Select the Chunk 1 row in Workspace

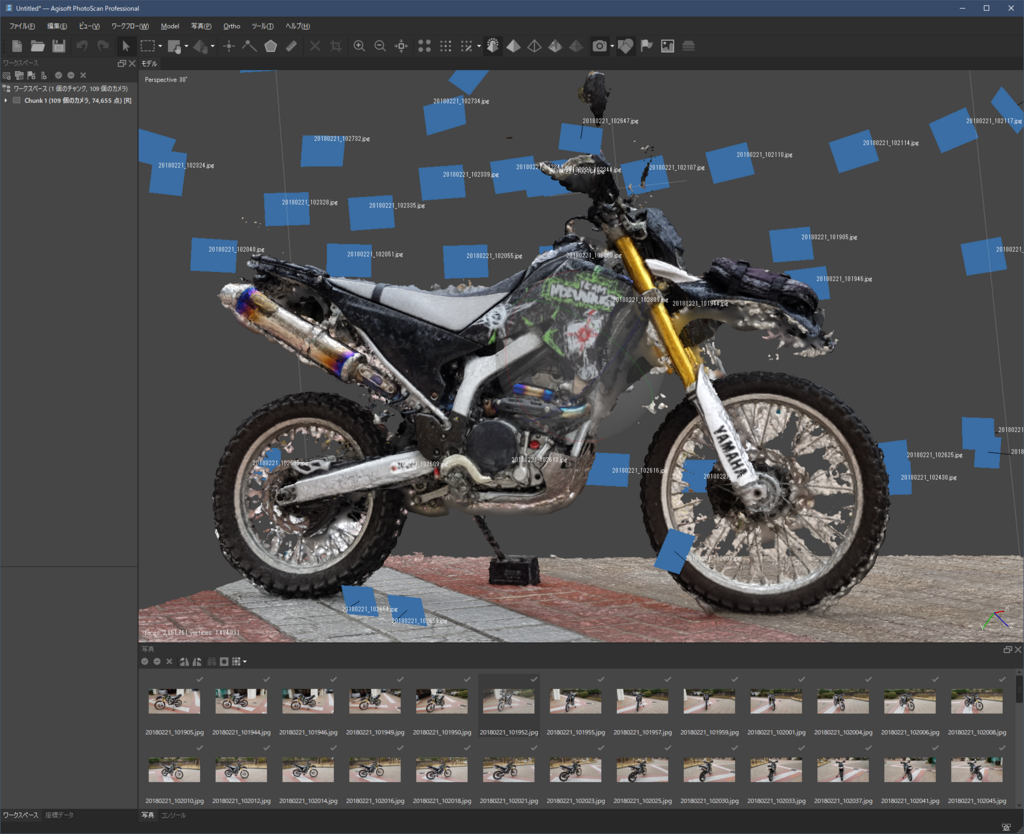[x=69, y=101]
